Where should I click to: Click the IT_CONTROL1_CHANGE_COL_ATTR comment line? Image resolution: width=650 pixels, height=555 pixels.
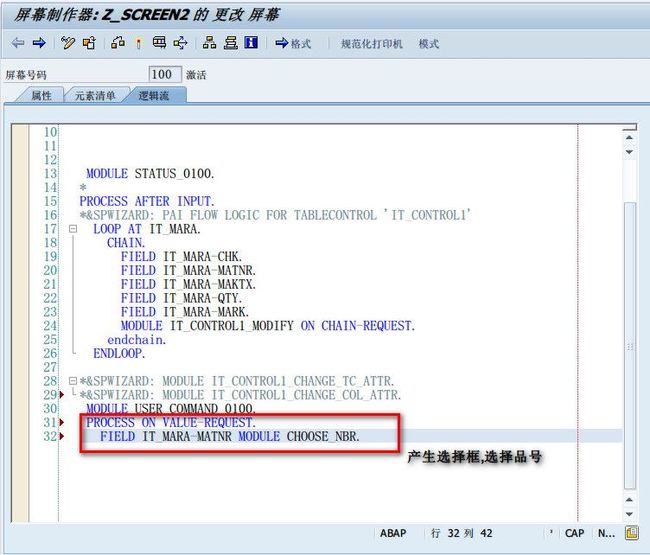coord(240,395)
